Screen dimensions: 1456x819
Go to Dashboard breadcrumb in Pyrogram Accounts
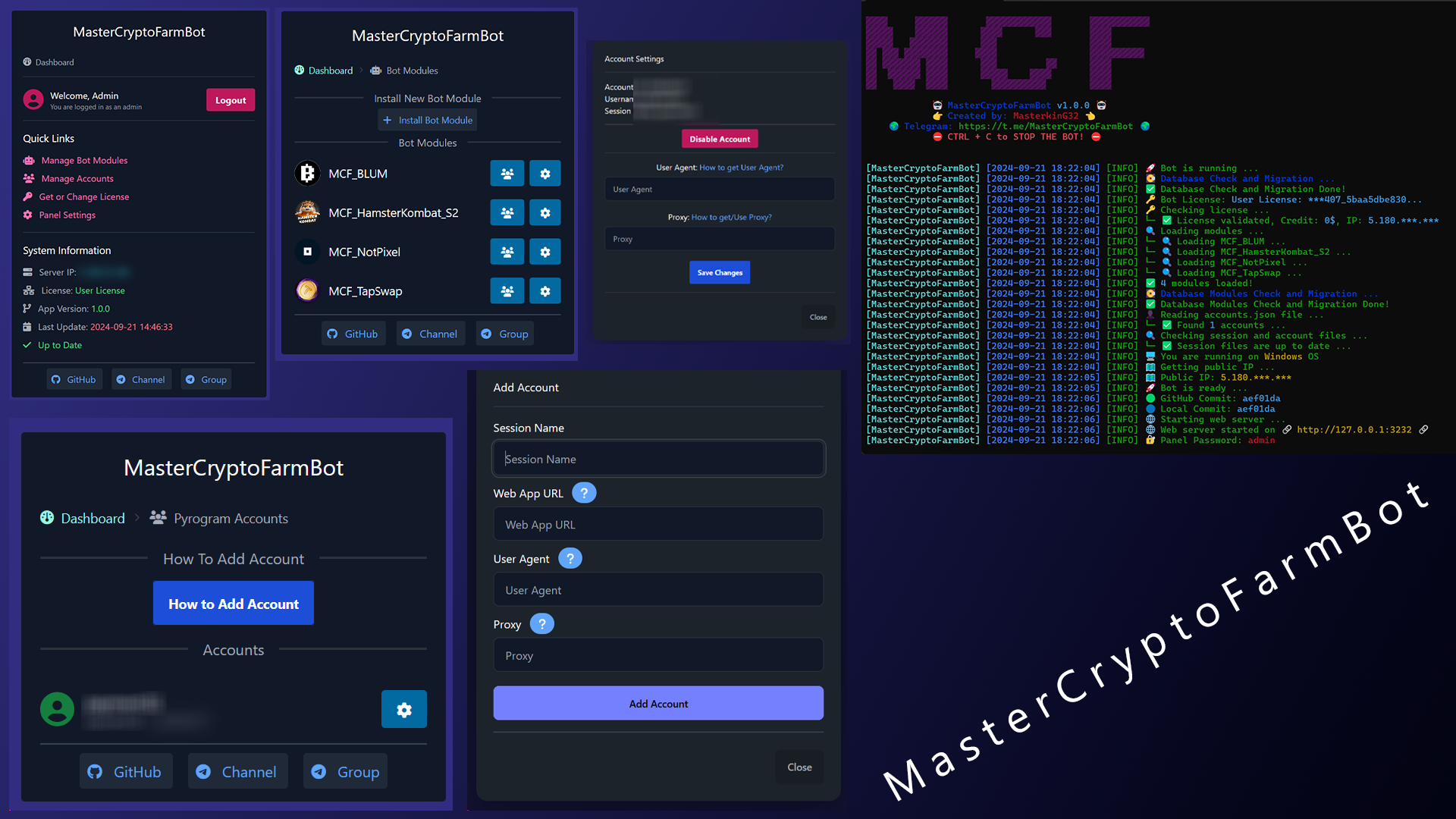coord(92,519)
